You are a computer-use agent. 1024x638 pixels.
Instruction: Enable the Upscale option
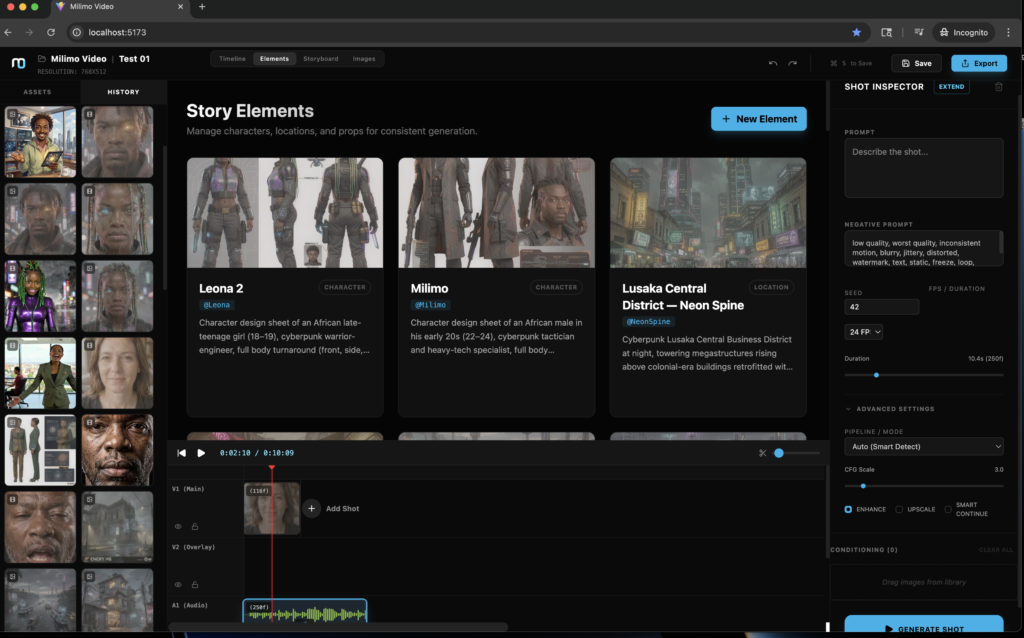[900, 509]
